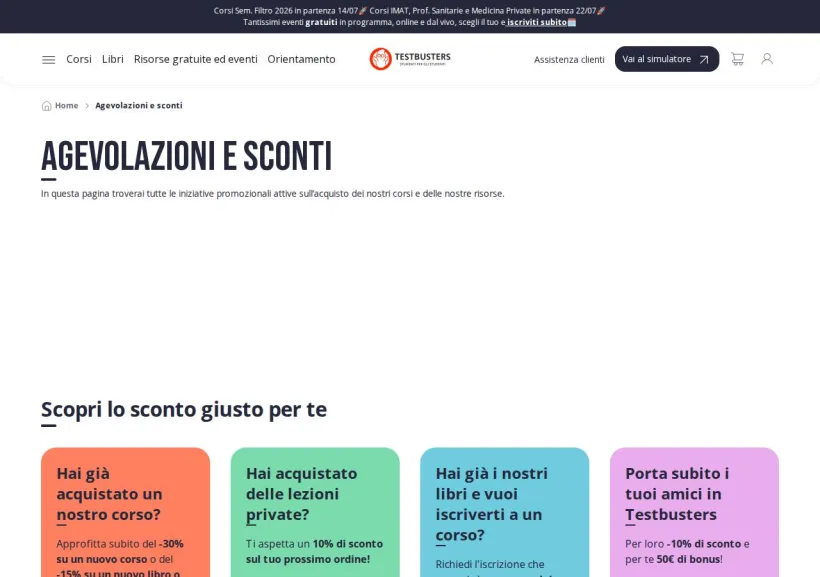This screenshot has height=577, width=820.
Task: Select the orange 'Hai già acquistato un nostro corso?' card
Action: tap(126, 512)
